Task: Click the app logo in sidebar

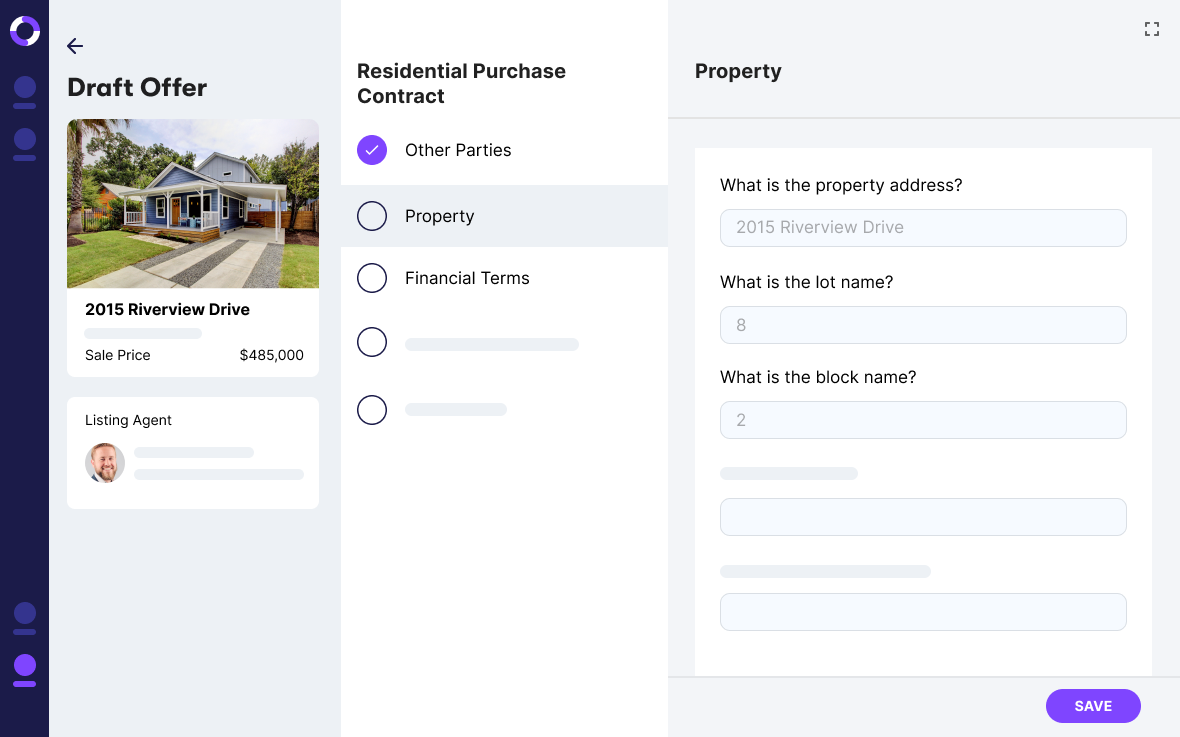Action: (25, 31)
